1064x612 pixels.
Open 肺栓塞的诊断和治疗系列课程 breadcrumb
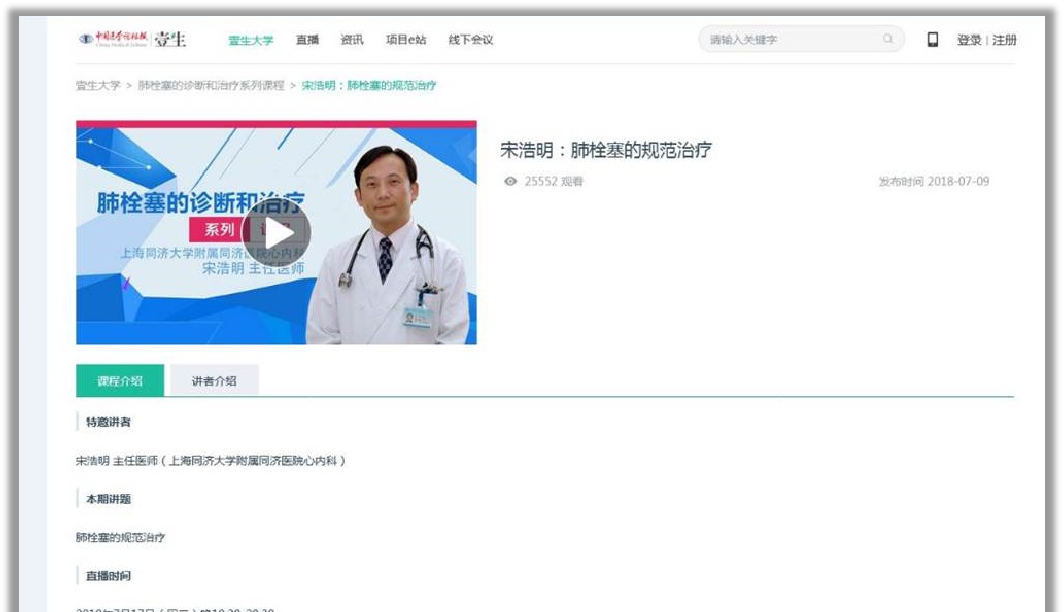pyautogui.click(x=211, y=85)
